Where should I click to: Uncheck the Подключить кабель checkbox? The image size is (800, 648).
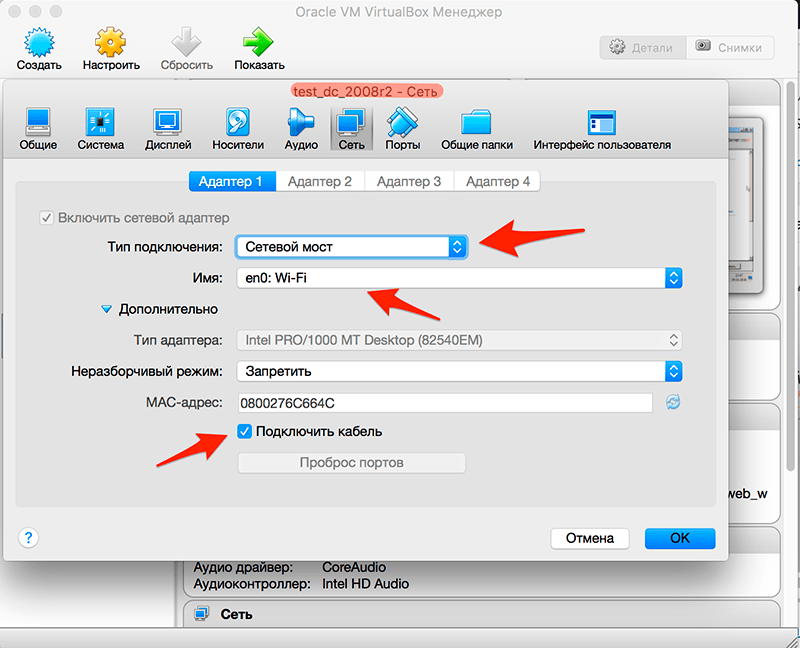pyautogui.click(x=244, y=431)
